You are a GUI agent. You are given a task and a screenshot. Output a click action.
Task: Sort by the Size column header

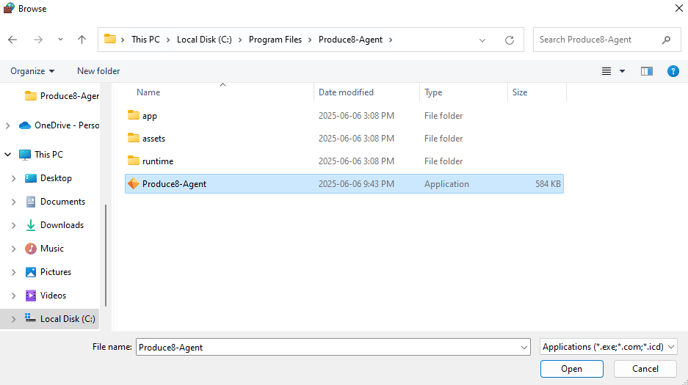pos(520,92)
